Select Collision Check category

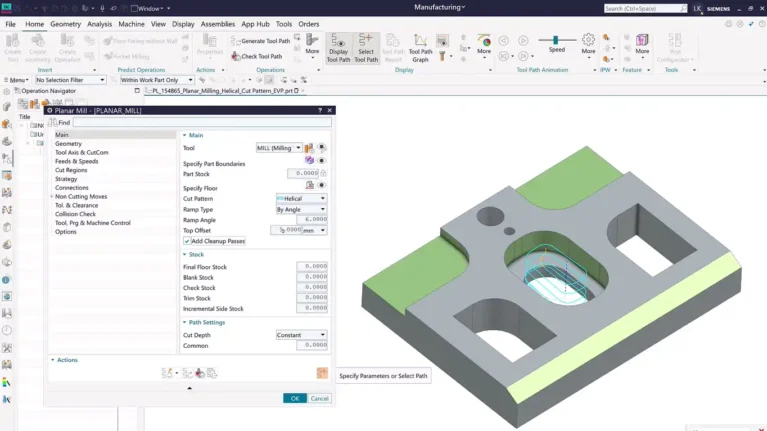(x=75, y=214)
